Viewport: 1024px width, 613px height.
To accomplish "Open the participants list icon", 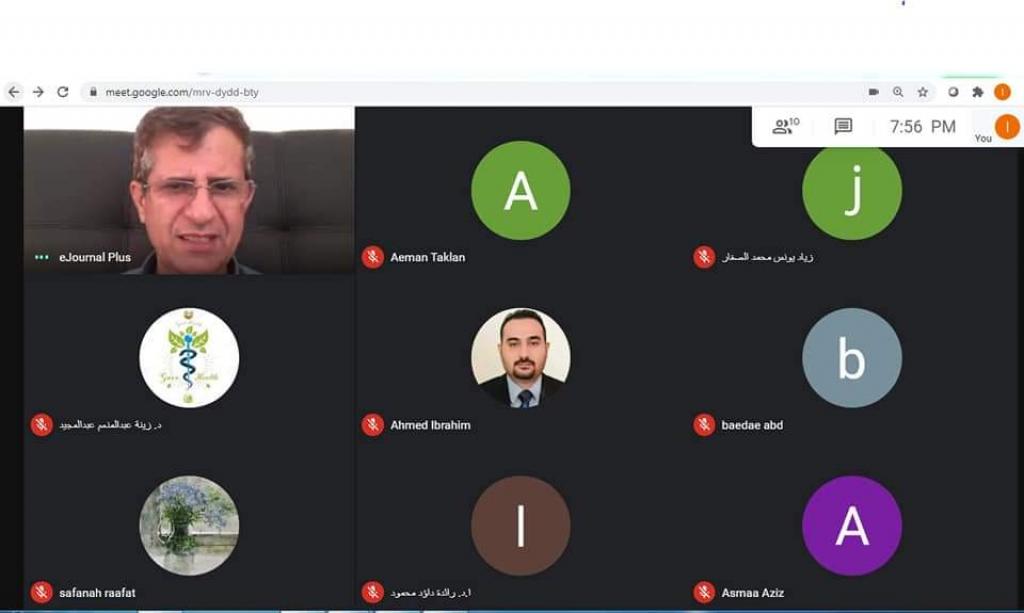I will point(784,126).
